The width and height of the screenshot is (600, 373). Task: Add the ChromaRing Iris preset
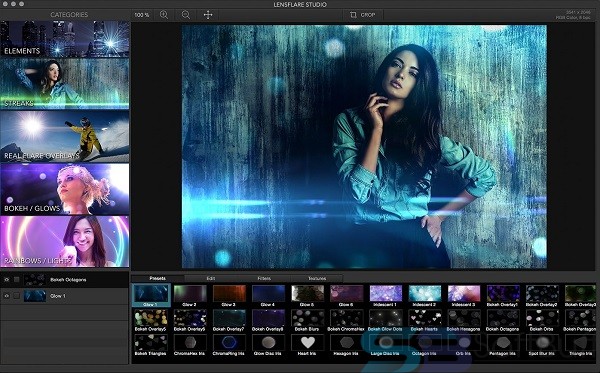click(x=229, y=345)
